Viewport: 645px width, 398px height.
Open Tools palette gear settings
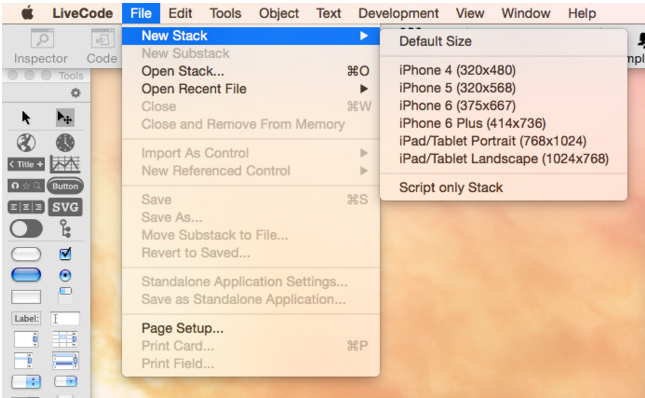(75, 93)
